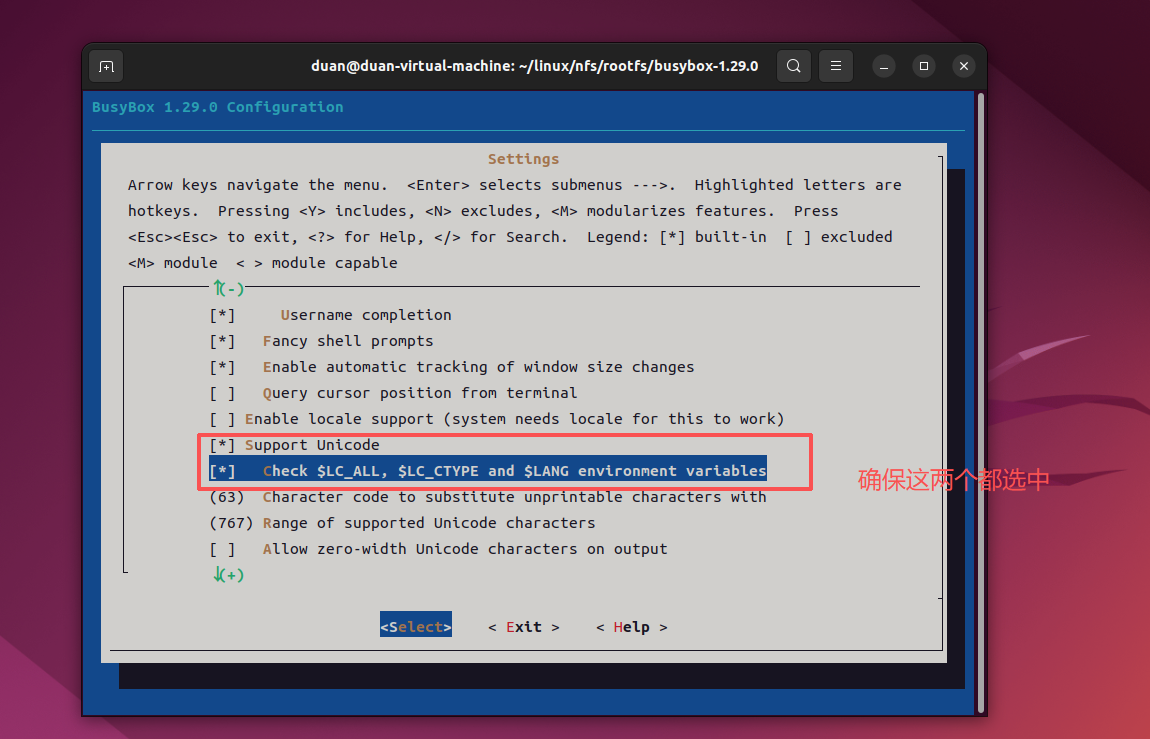Maximize the terminal window
The width and height of the screenshot is (1150, 739).
(x=924, y=66)
